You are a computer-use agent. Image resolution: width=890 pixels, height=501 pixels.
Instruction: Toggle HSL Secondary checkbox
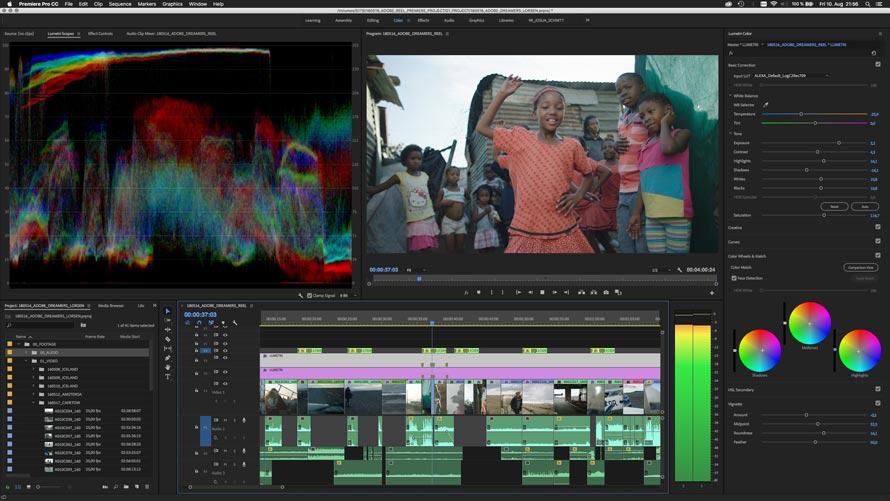(x=878, y=389)
